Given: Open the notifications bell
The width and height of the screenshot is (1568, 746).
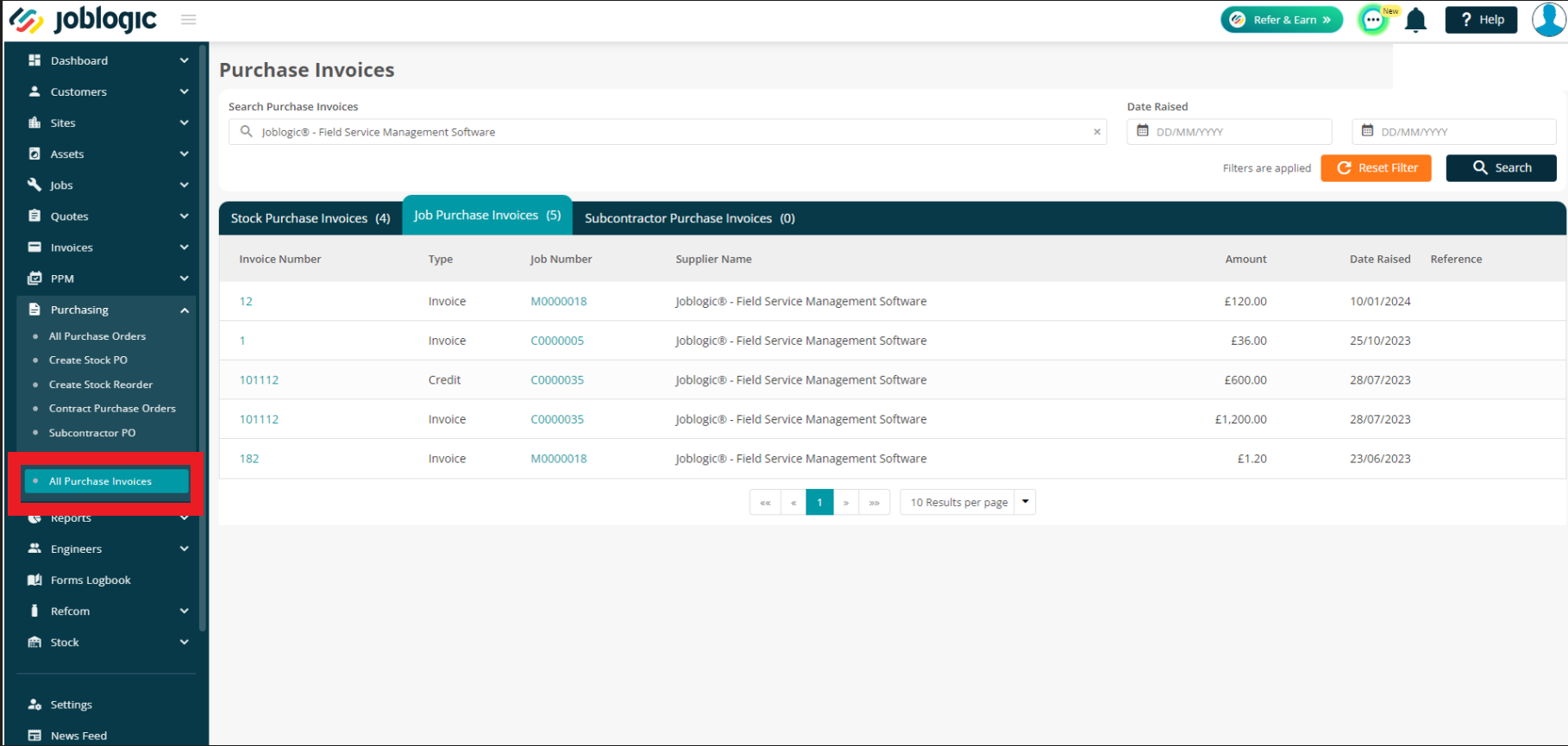Looking at the screenshot, I should 1415,20.
